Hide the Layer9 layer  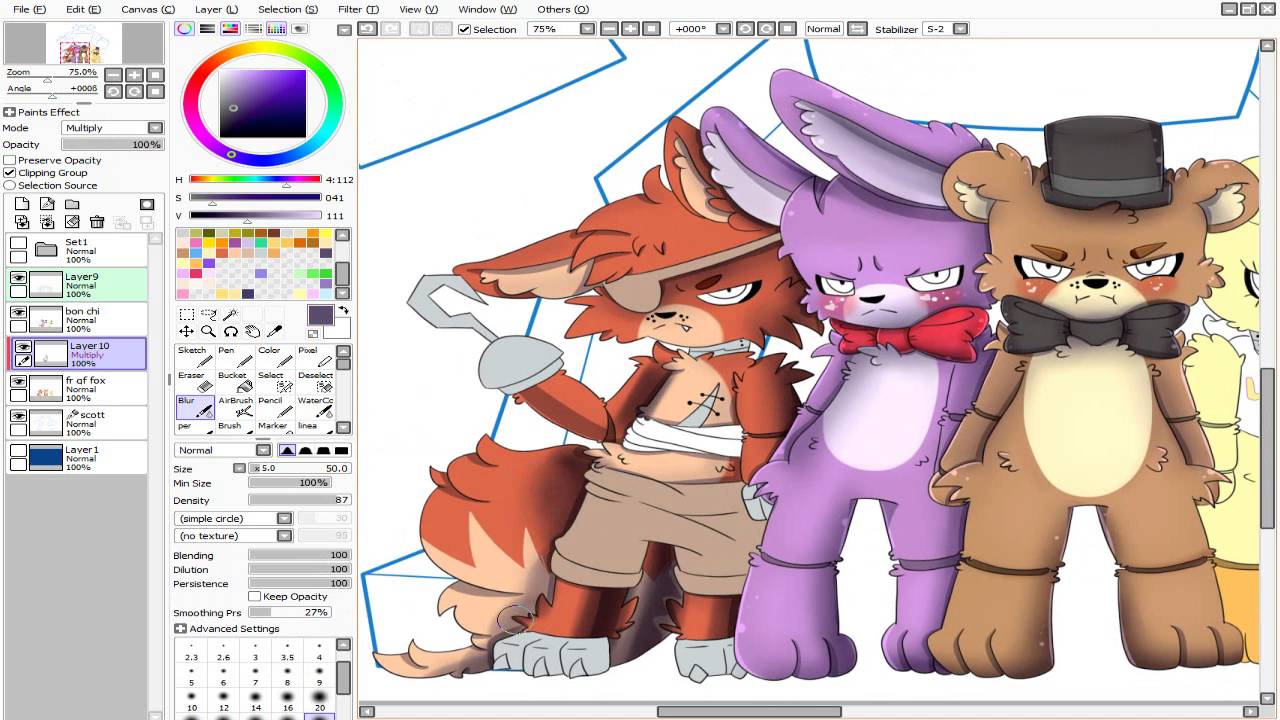click(18, 277)
